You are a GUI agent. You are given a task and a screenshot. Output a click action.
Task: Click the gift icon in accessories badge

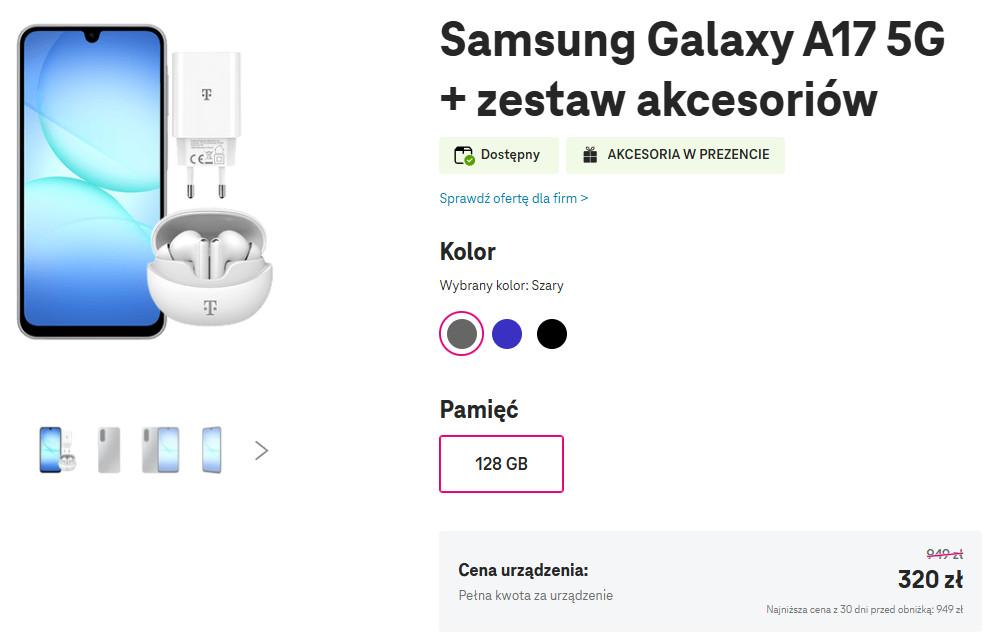click(590, 155)
